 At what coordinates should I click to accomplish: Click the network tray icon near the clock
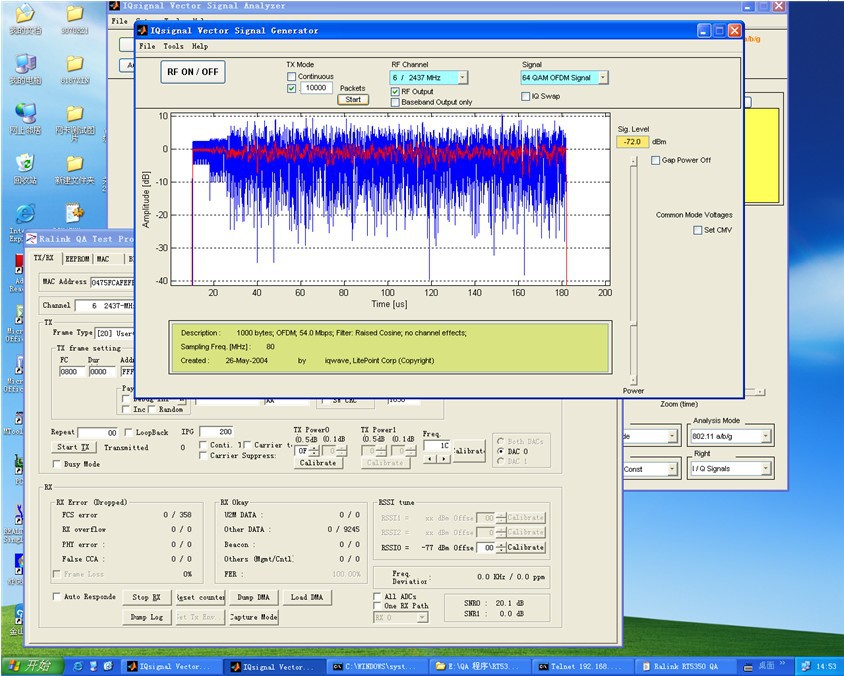[x=806, y=666]
